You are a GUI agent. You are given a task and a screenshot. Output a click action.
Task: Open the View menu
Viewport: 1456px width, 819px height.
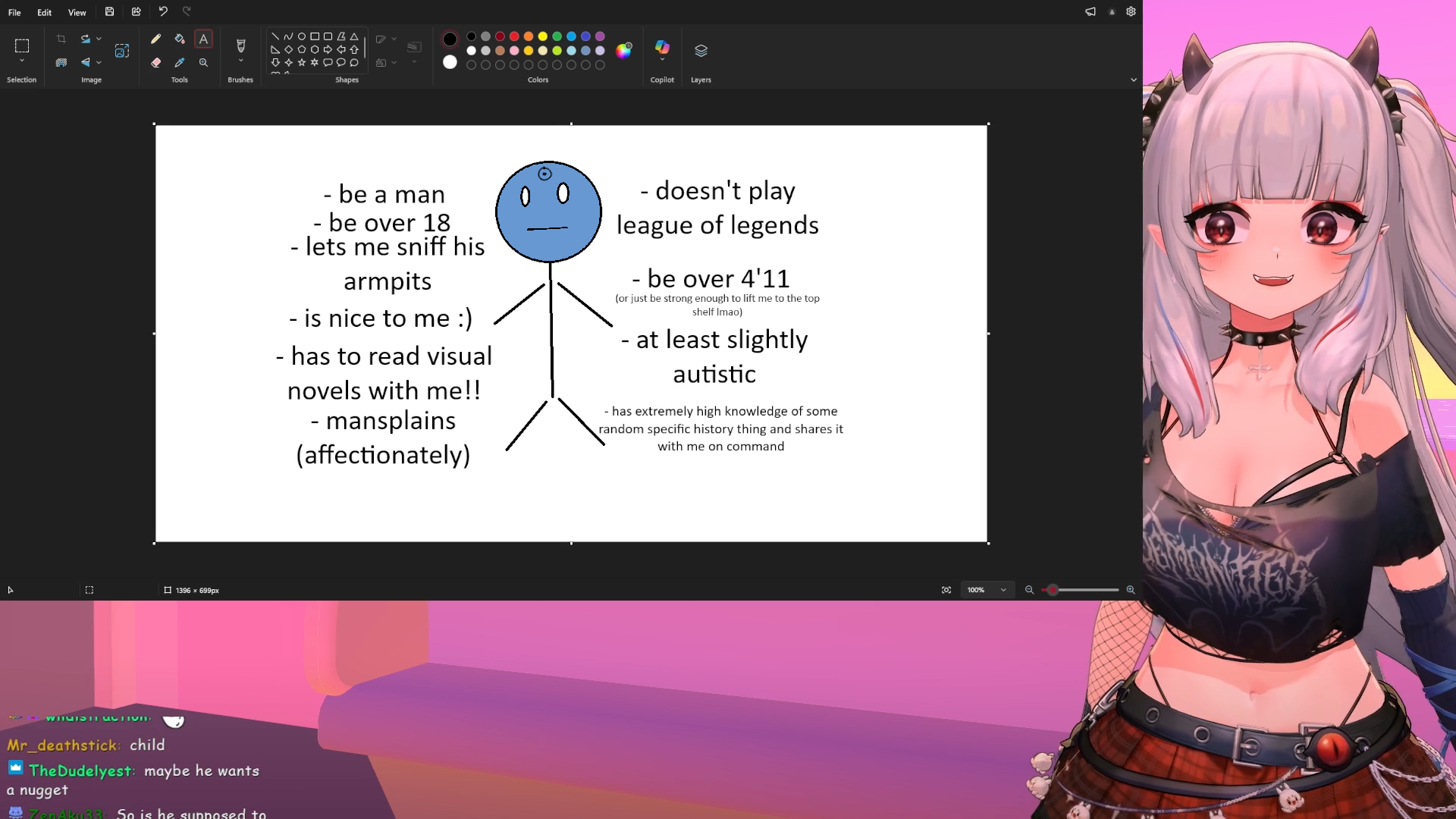tap(77, 12)
